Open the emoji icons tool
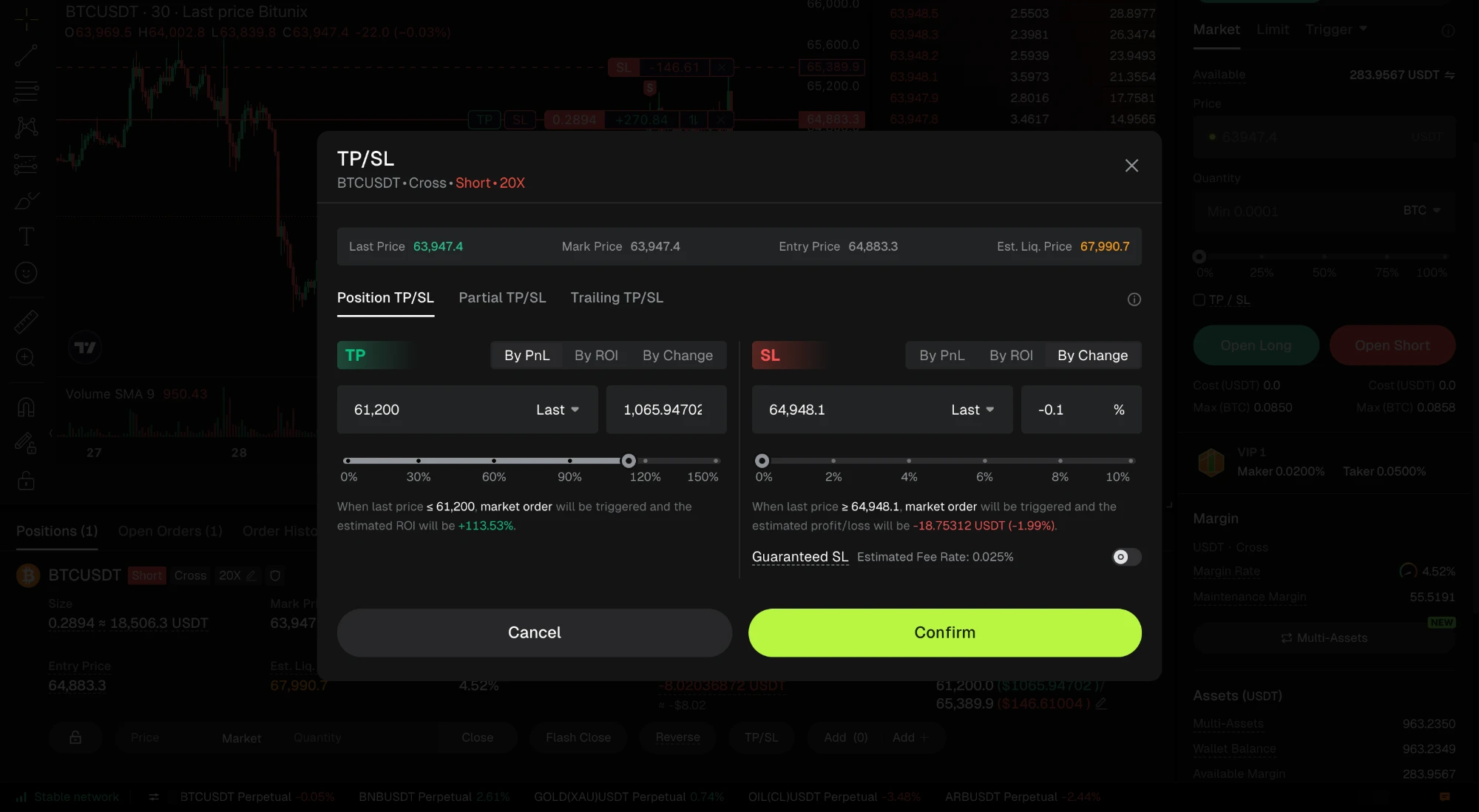 click(x=26, y=273)
